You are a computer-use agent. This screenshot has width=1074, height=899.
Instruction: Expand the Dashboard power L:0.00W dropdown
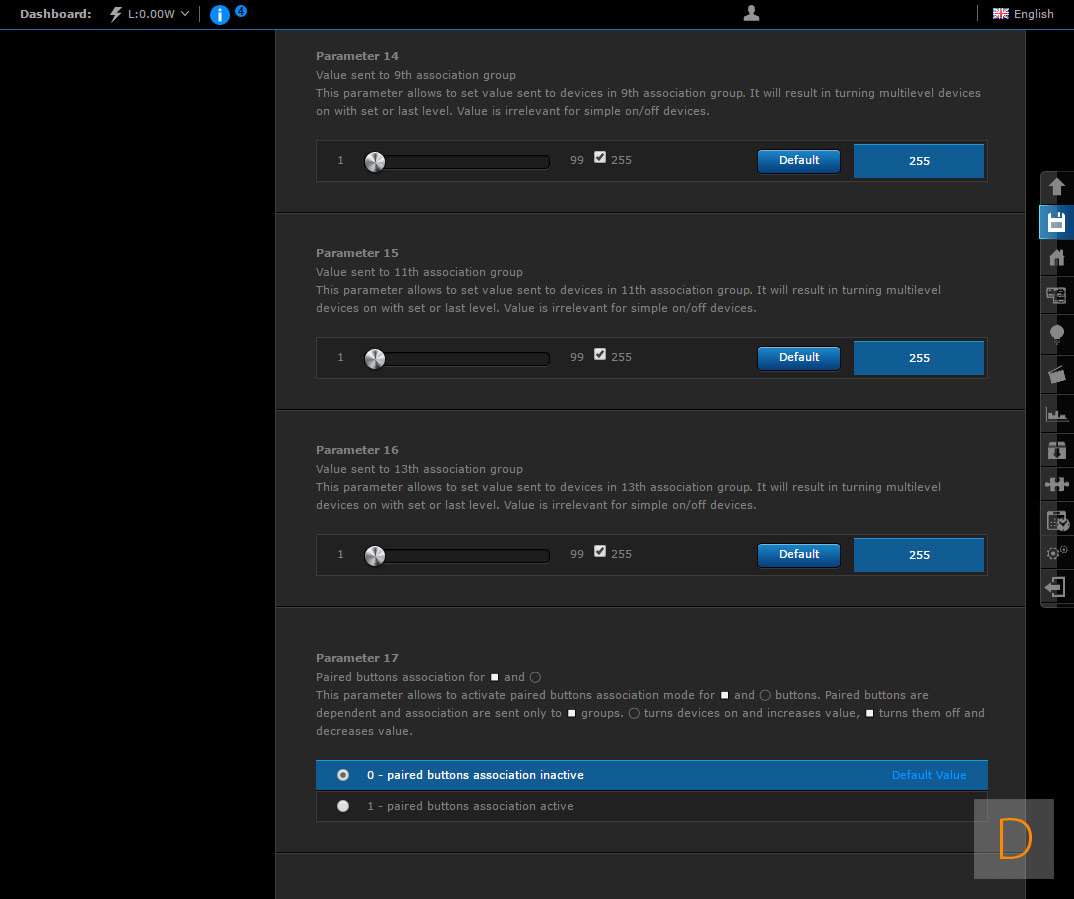click(x=150, y=14)
